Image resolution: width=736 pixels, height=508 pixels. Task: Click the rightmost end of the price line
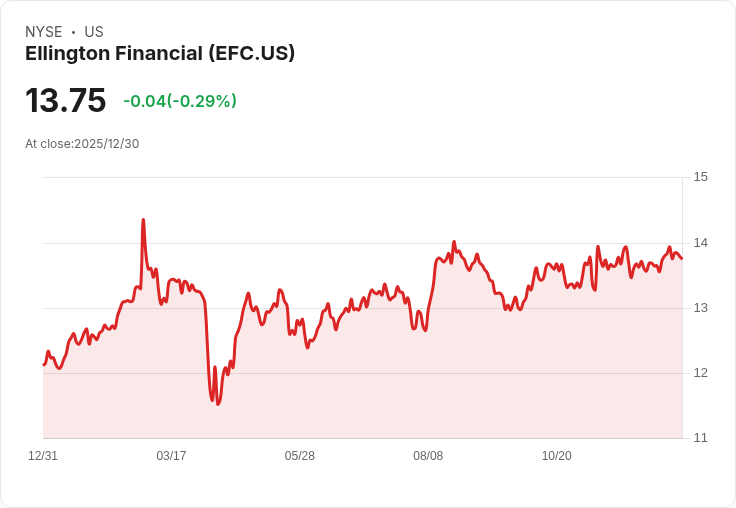tap(682, 259)
